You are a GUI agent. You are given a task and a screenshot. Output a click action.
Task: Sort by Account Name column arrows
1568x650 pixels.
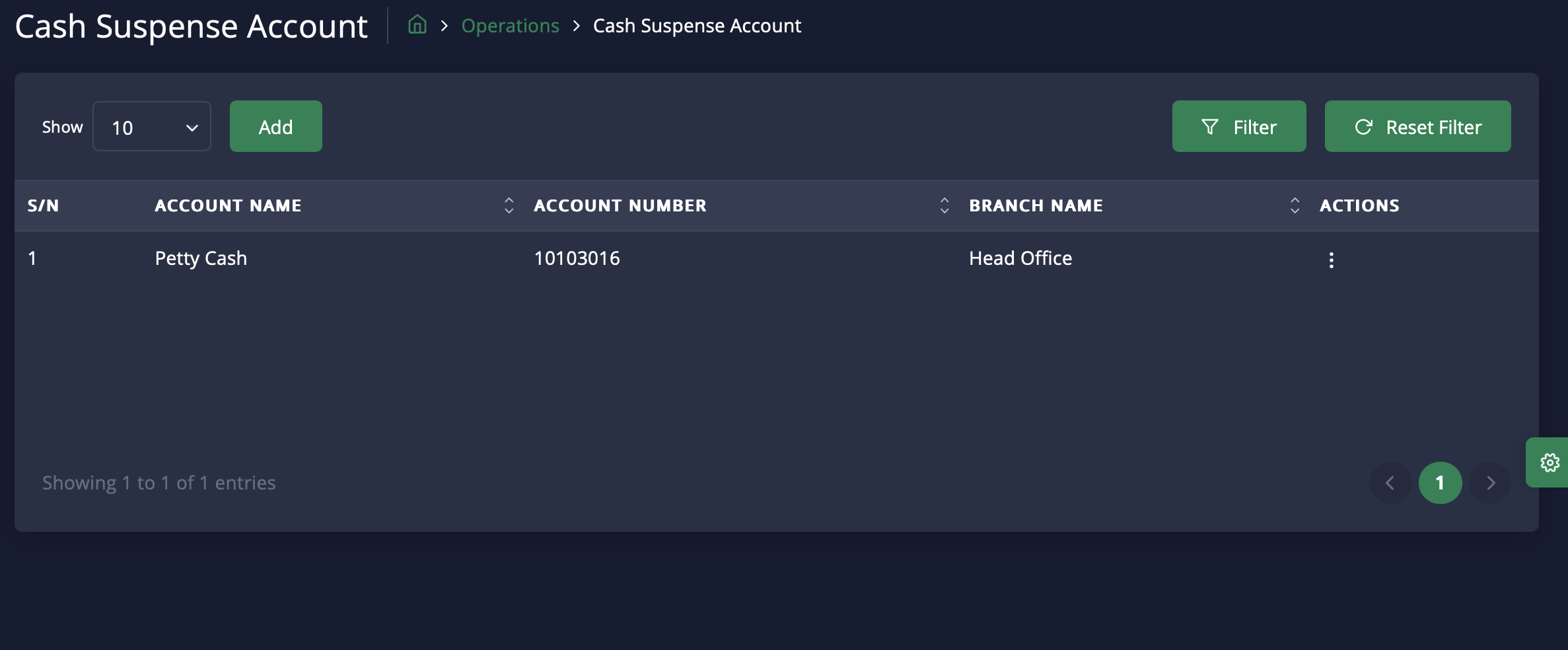point(509,205)
